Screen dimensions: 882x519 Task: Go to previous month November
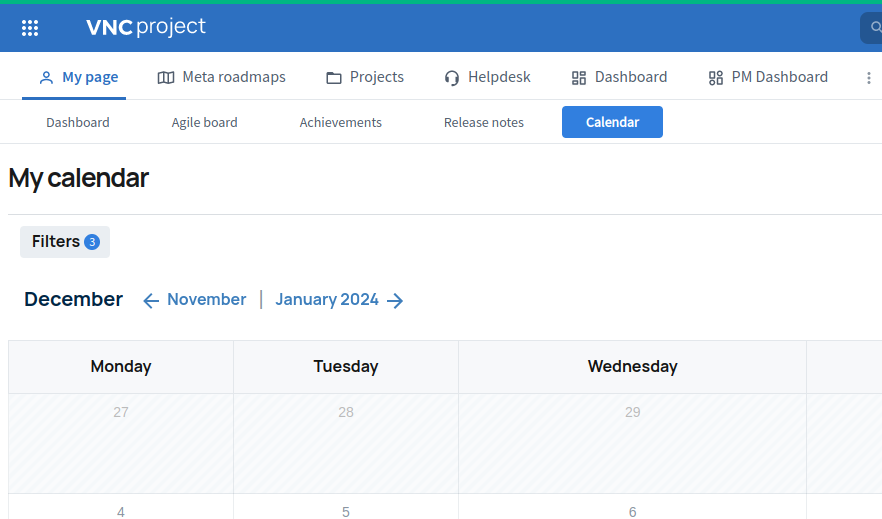pyautogui.click(x=195, y=300)
